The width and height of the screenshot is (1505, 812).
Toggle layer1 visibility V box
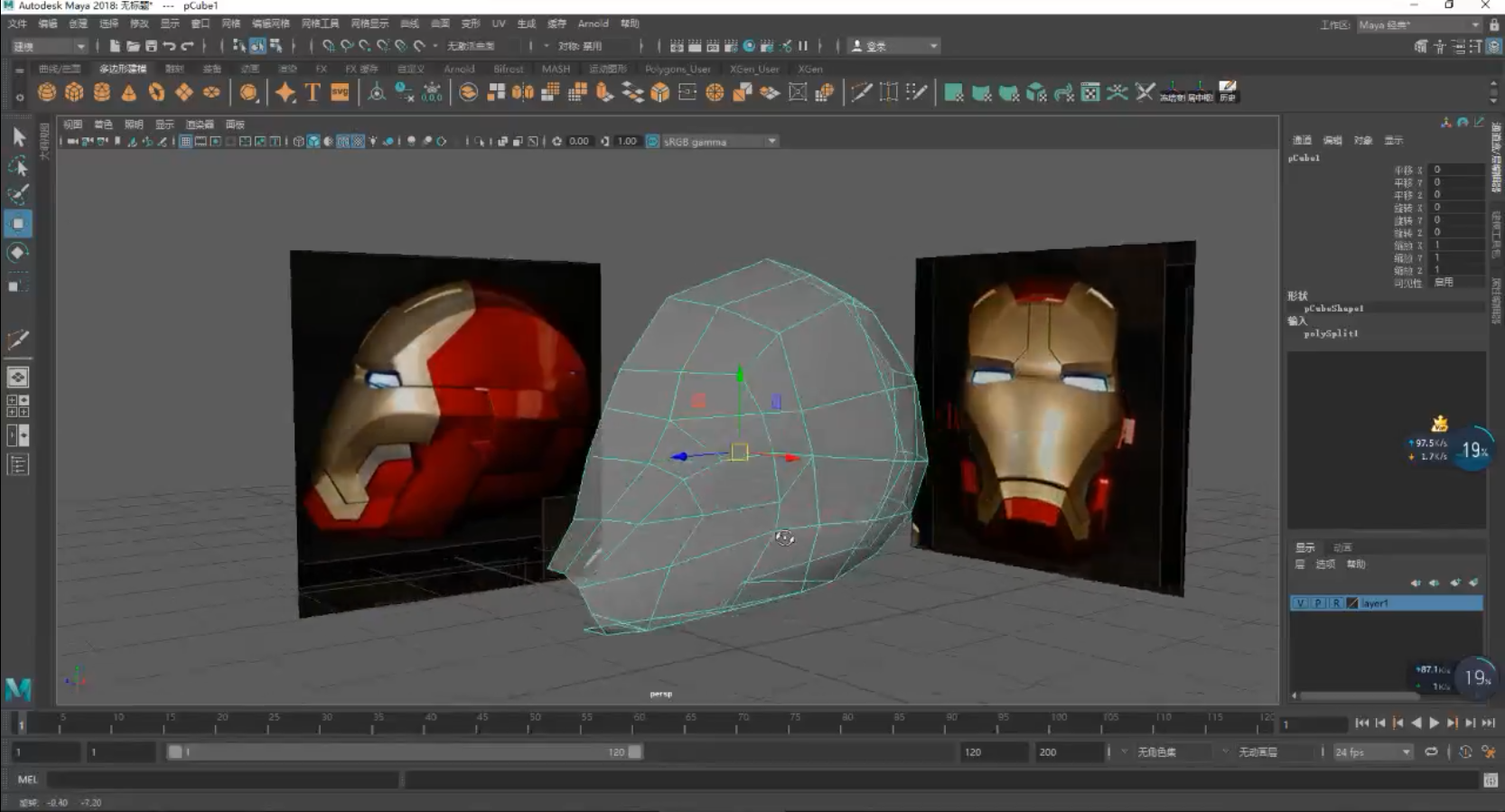tap(1300, 603)
